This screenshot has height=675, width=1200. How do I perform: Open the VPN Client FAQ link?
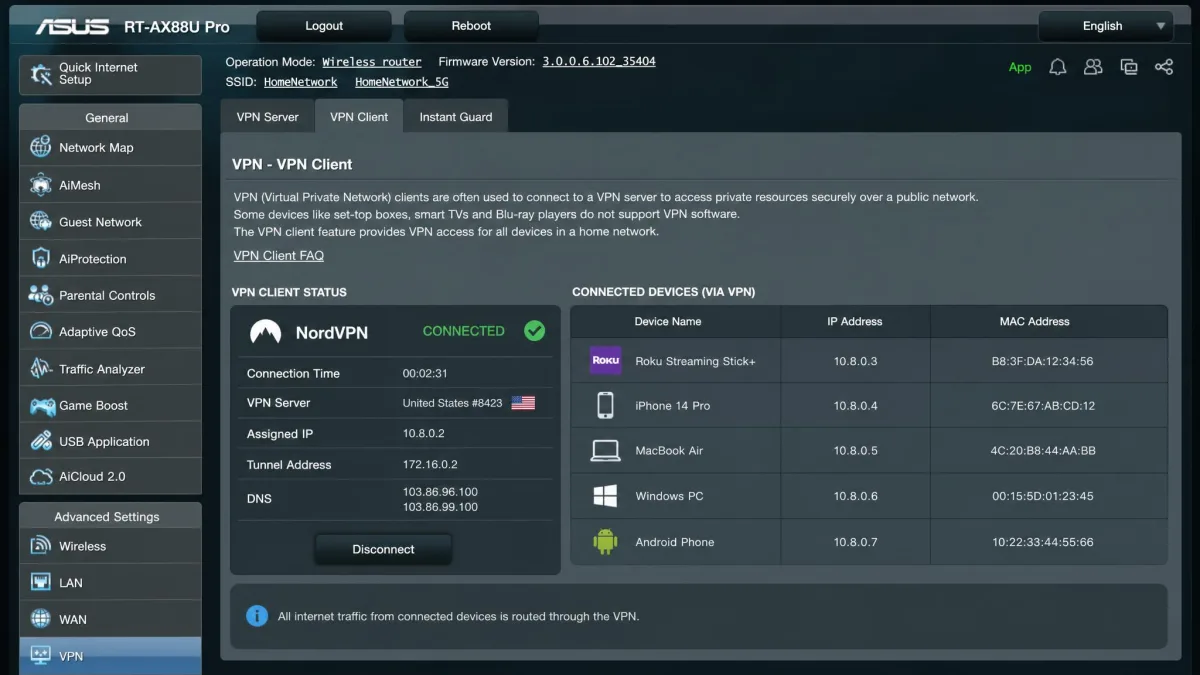(279, 255)
